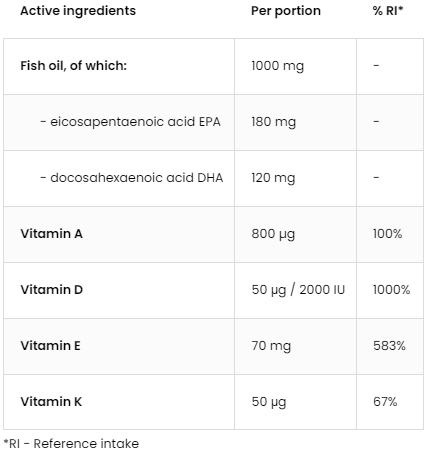
Task: Click the % RI* column header
Action: [388, 11]
